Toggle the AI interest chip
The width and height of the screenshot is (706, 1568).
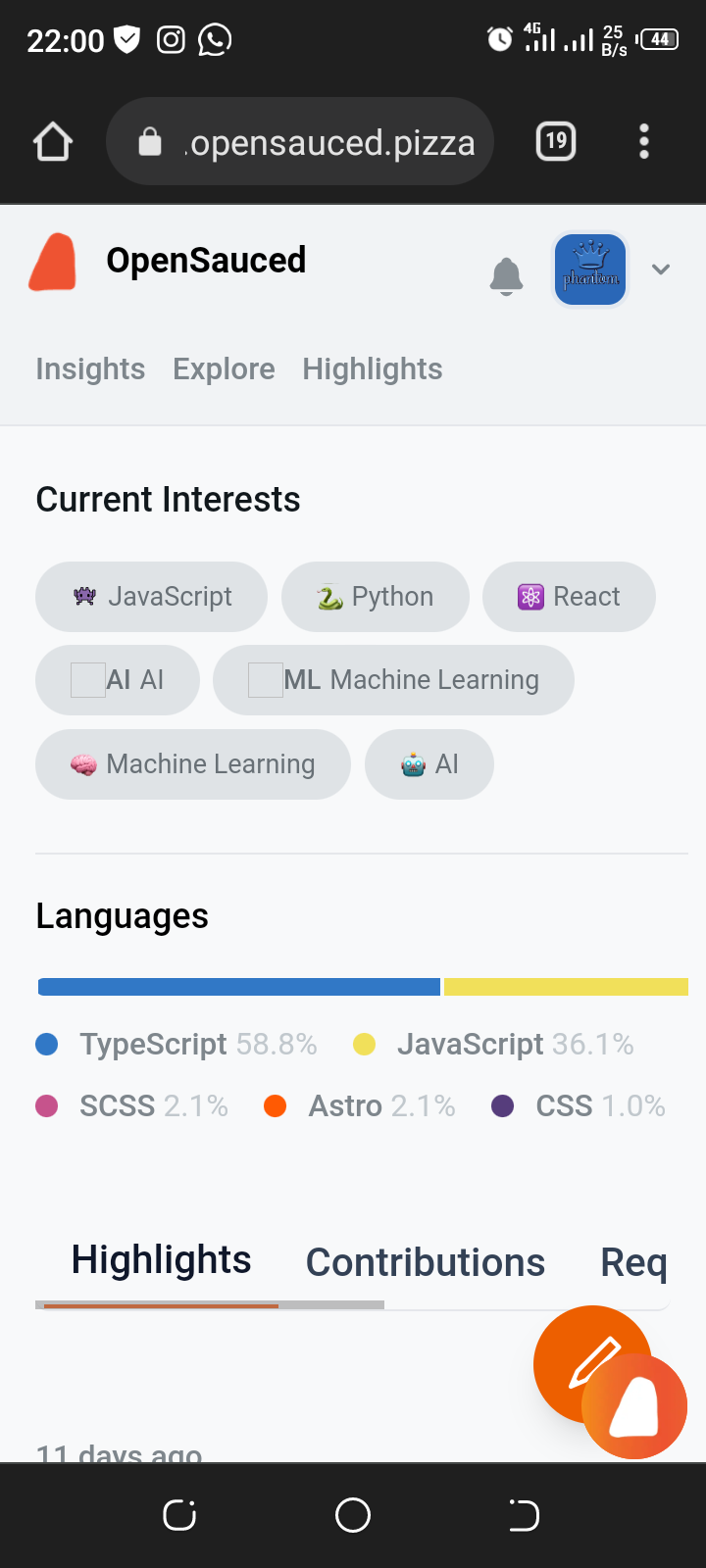(117, 679)
